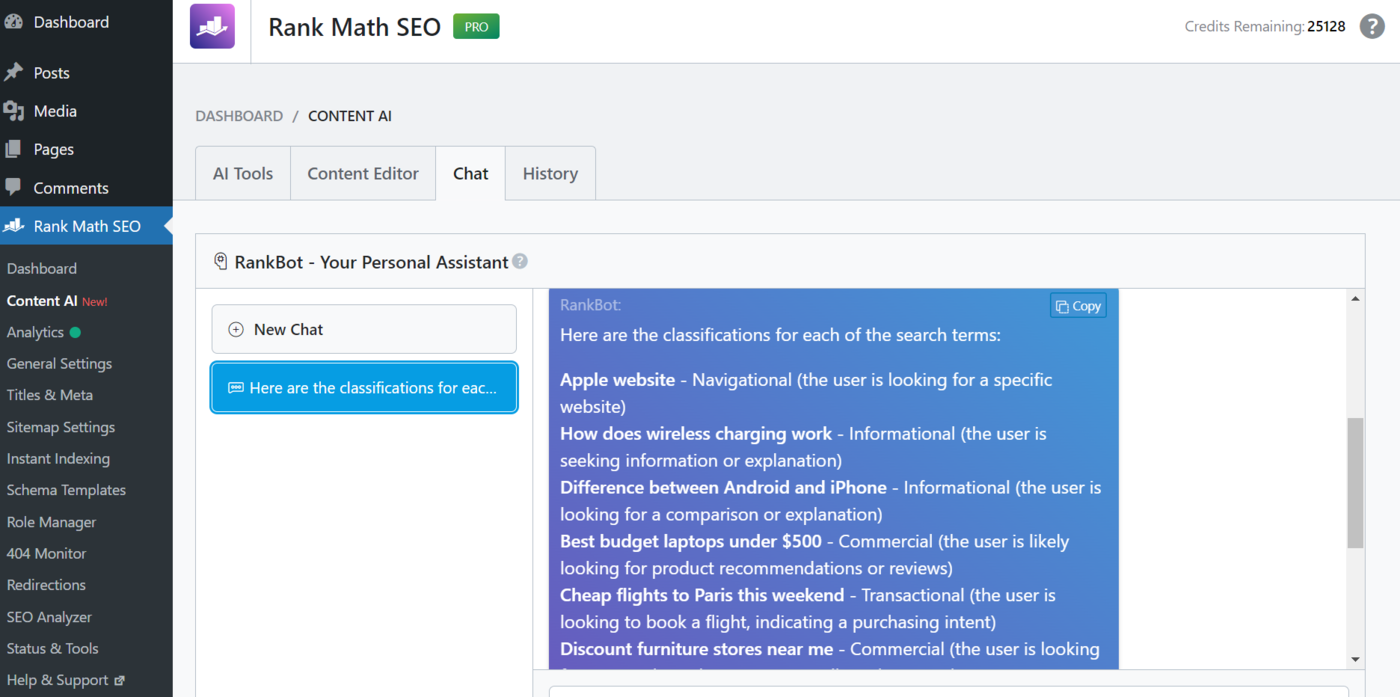Image resolution: width=1400 pixels, height=697 pixels.
Task: Click the Comments speech bubble icon
Action: click(13, 187)
